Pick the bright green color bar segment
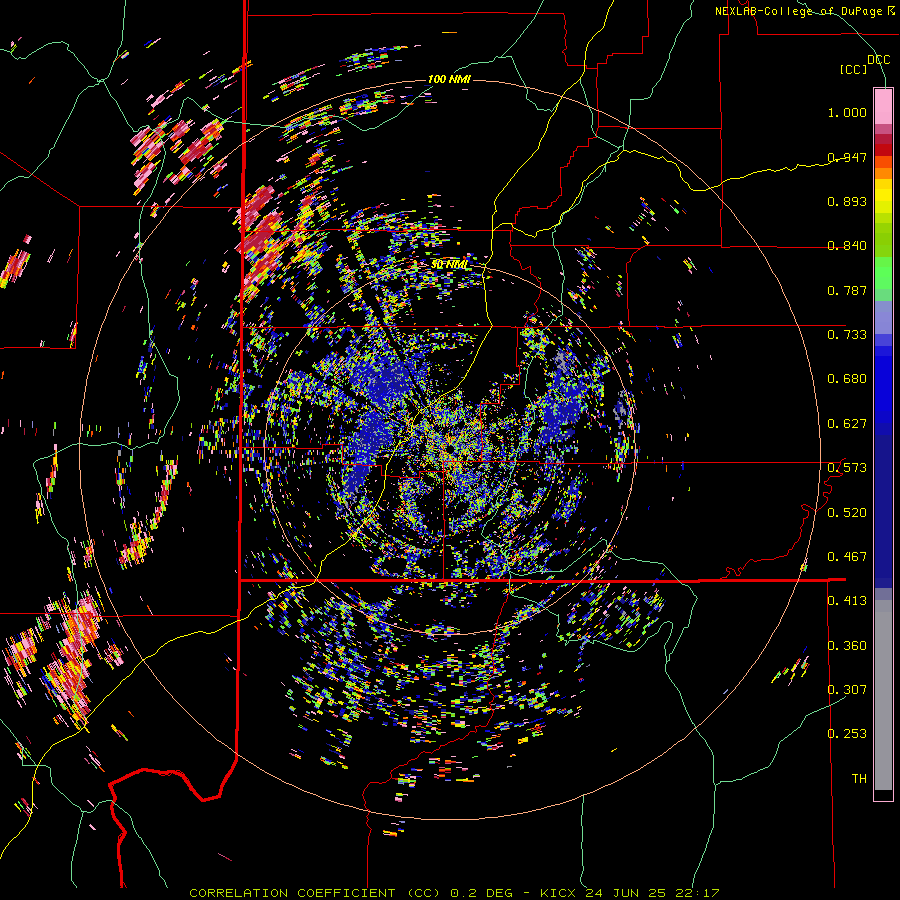Viewport: 900px width, 900px height. 883,274
